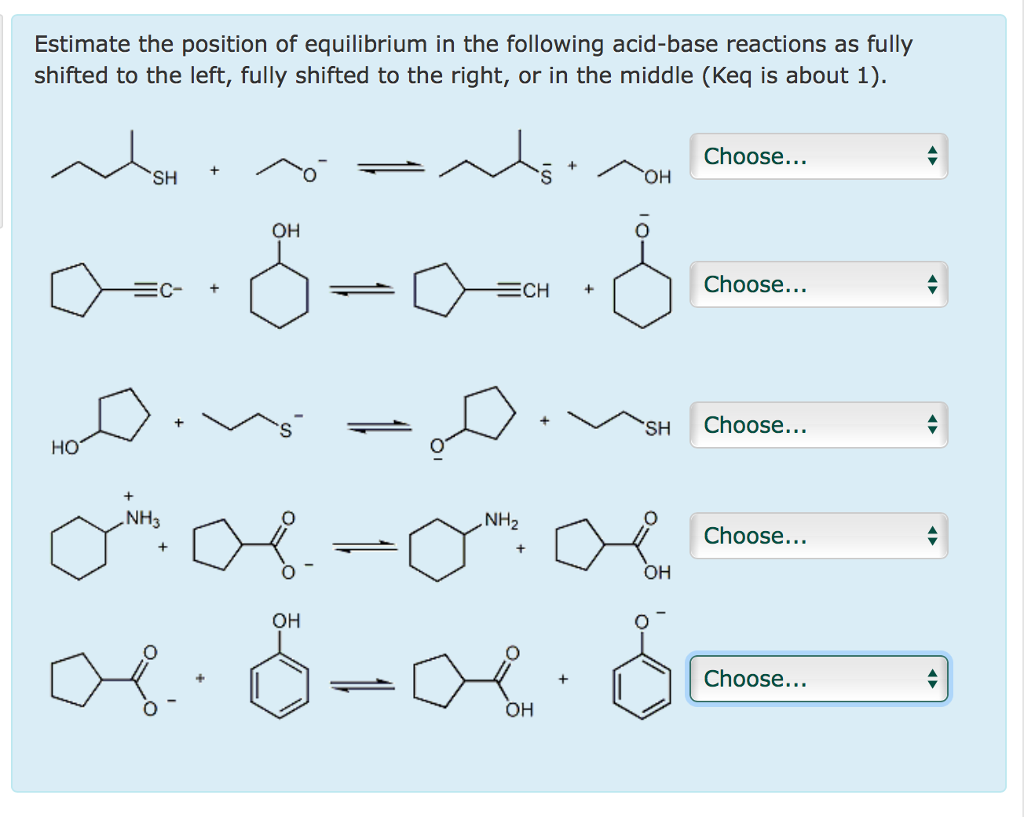Click the selector arrows on the thiolate reaction dropdown
Viewport: 1024px width, 817px height.
point(931,425)
